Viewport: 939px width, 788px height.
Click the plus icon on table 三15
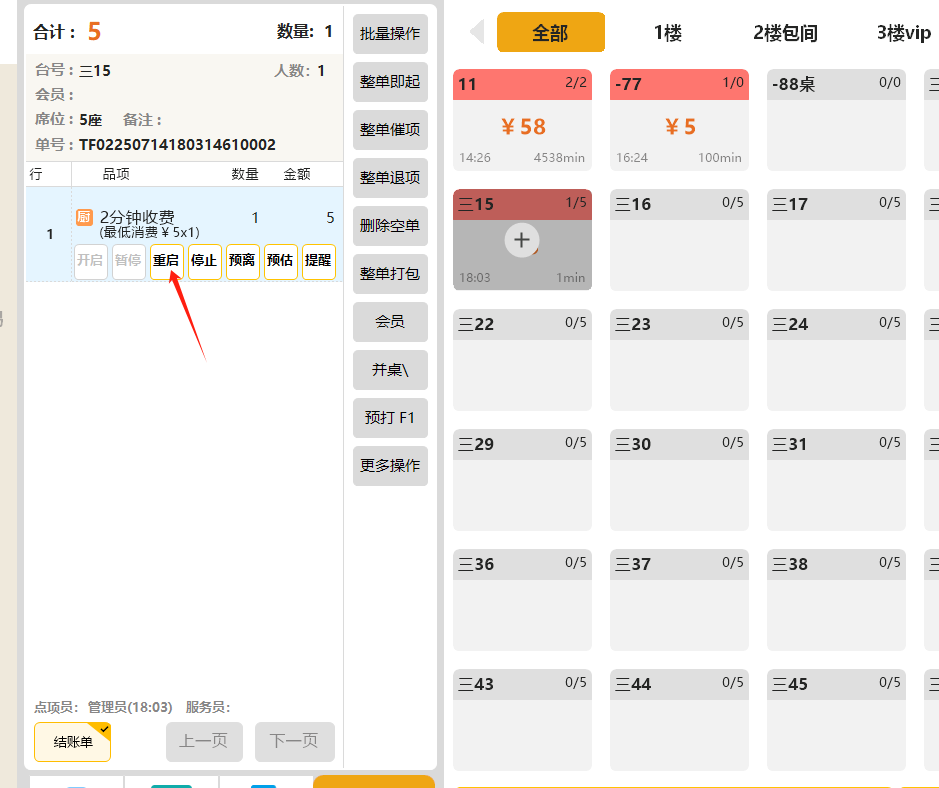pyautogui.click(x=521, y=240)
